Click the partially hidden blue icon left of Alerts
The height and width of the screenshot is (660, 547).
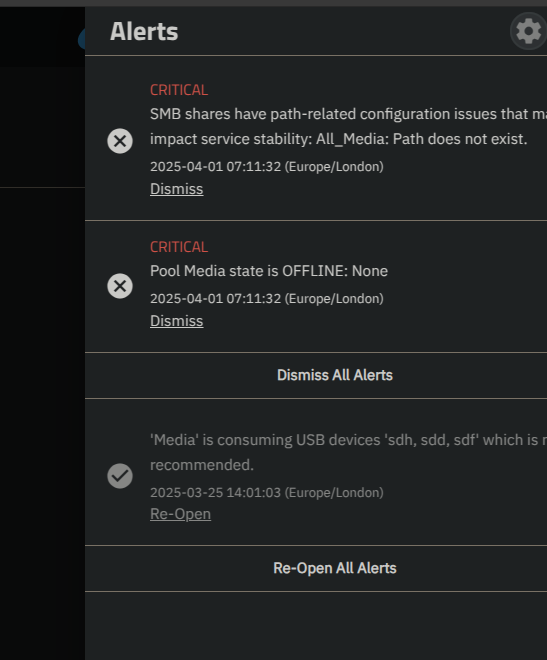click(82, 39)
